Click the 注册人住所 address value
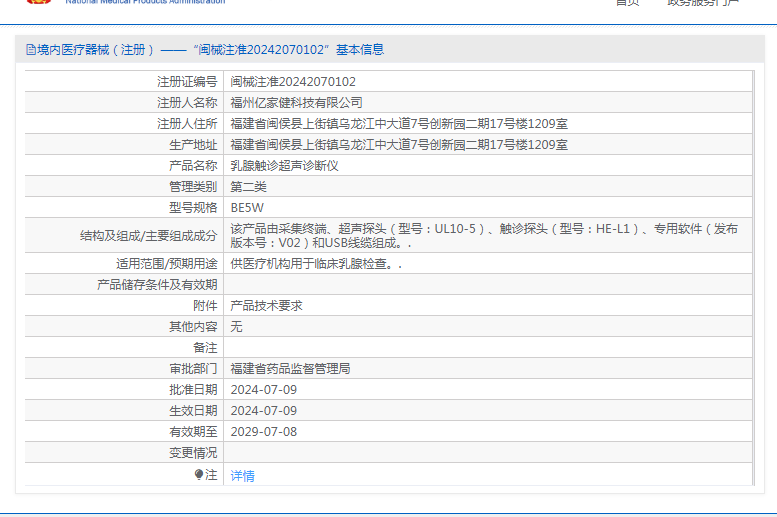 [x=399, y=124]
